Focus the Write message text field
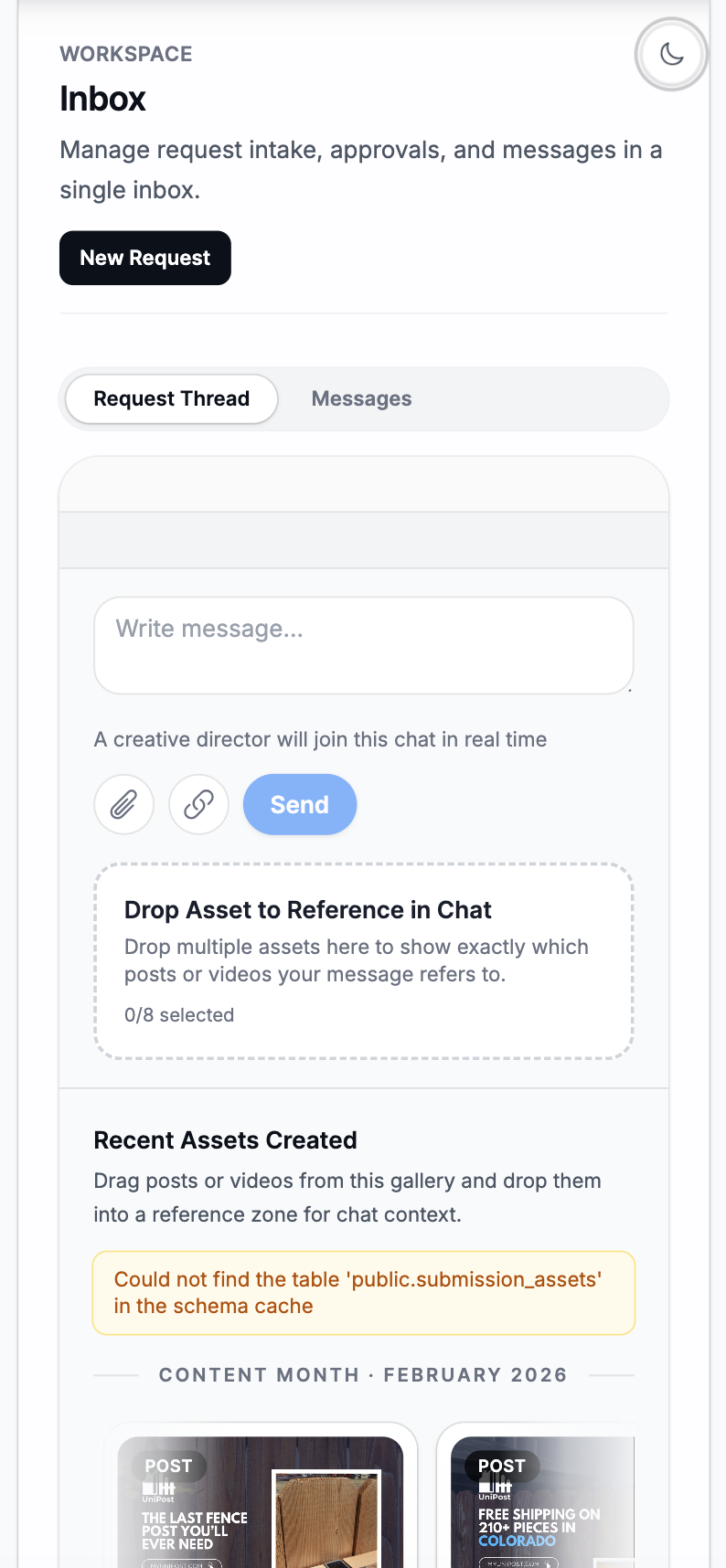726x1568 pixels. tap(363, 644)
